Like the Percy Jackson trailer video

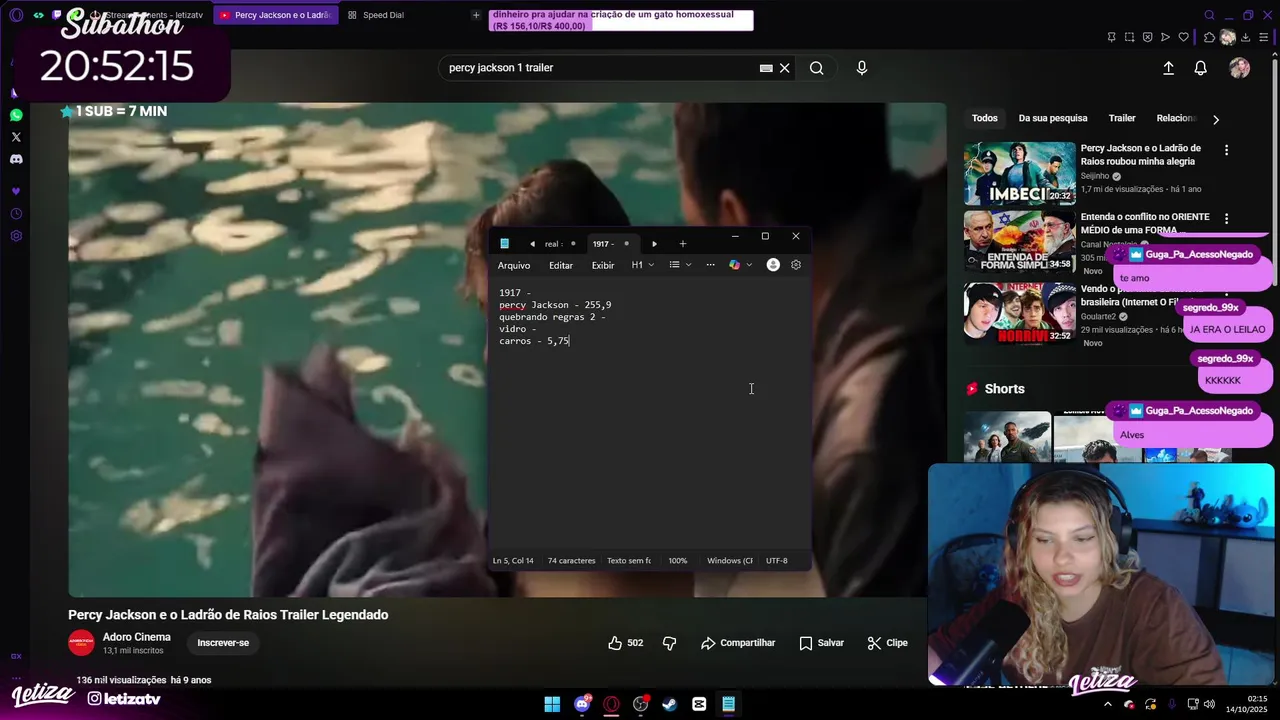(625, 643)
